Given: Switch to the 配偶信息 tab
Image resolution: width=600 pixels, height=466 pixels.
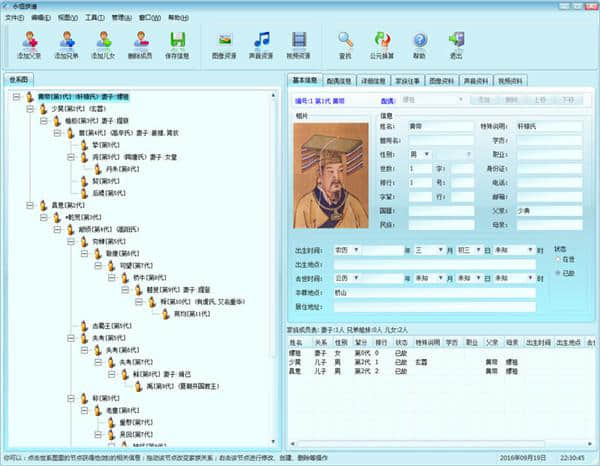Looking at the screenshot, I should coord(339,81).
